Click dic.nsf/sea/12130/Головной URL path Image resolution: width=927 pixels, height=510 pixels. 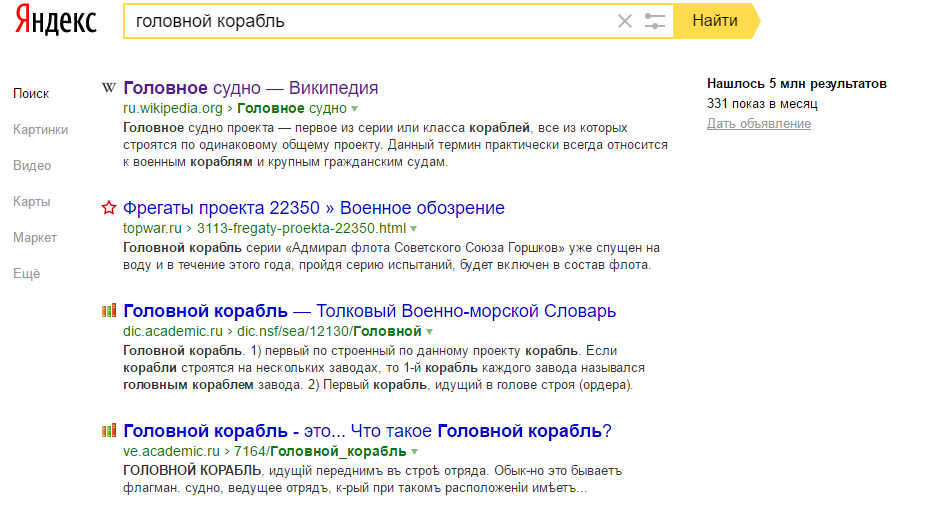click(329, 331)
